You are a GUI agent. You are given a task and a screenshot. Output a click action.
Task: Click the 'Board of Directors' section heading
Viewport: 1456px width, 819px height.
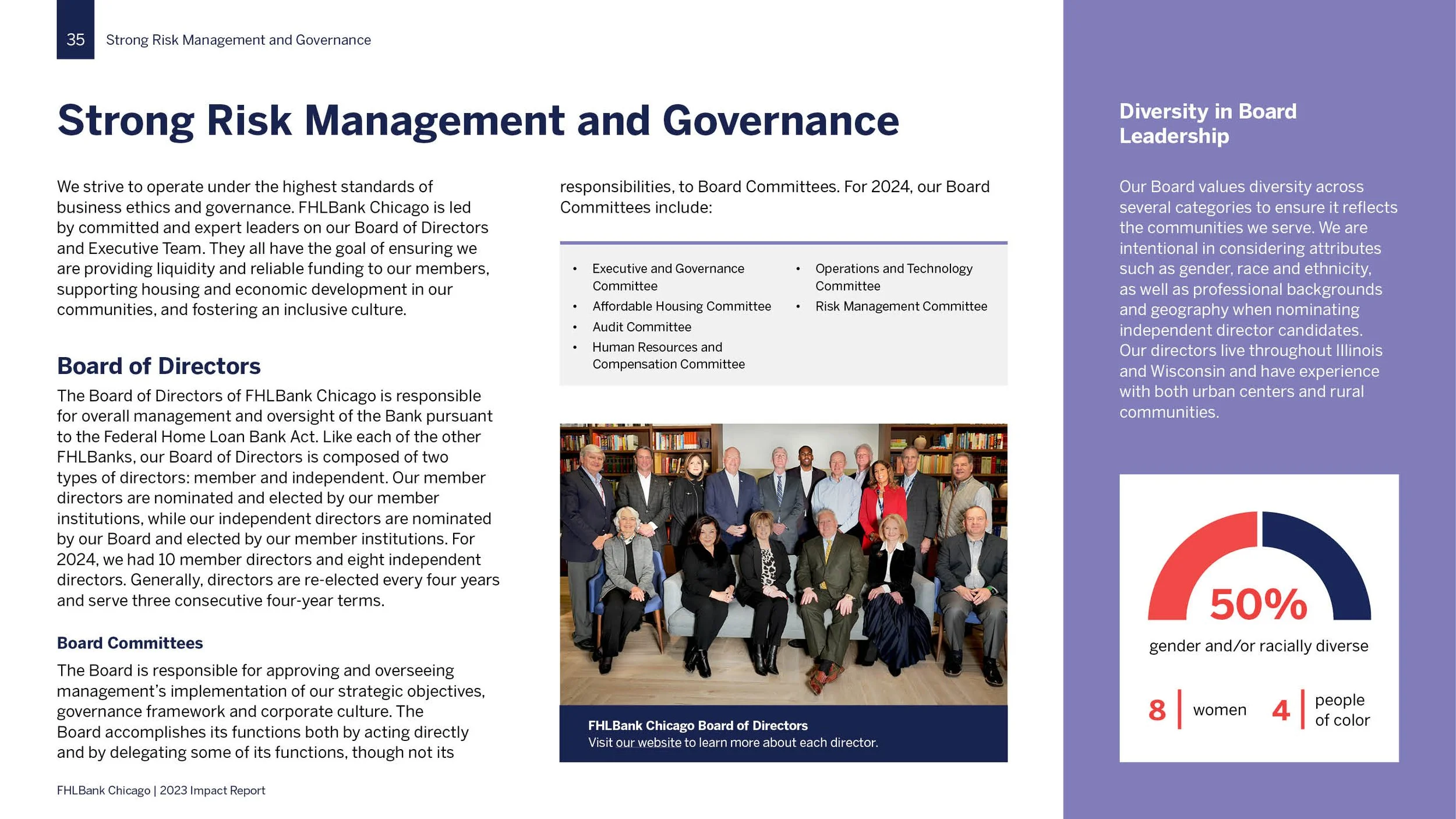click(x=158, y=366)
